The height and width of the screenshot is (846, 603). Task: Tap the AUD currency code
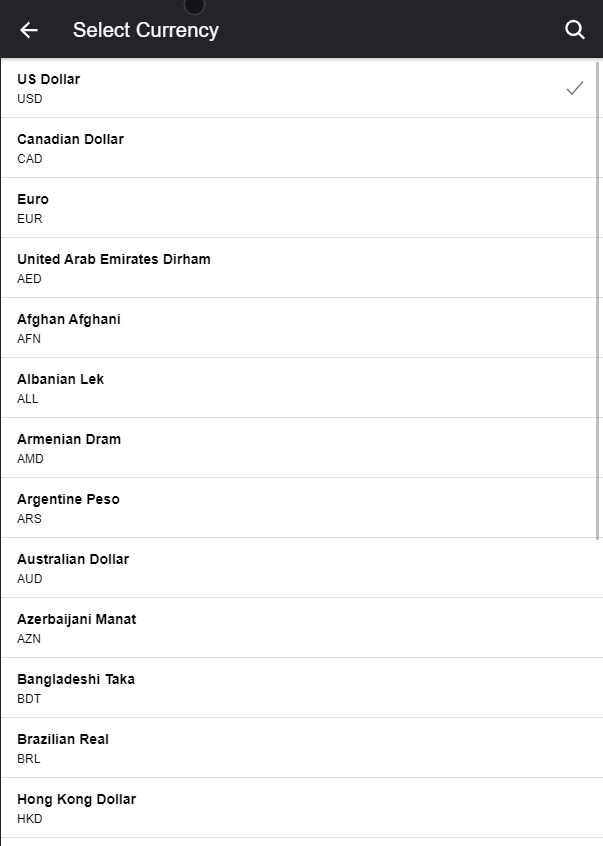[x=30, y=579]
